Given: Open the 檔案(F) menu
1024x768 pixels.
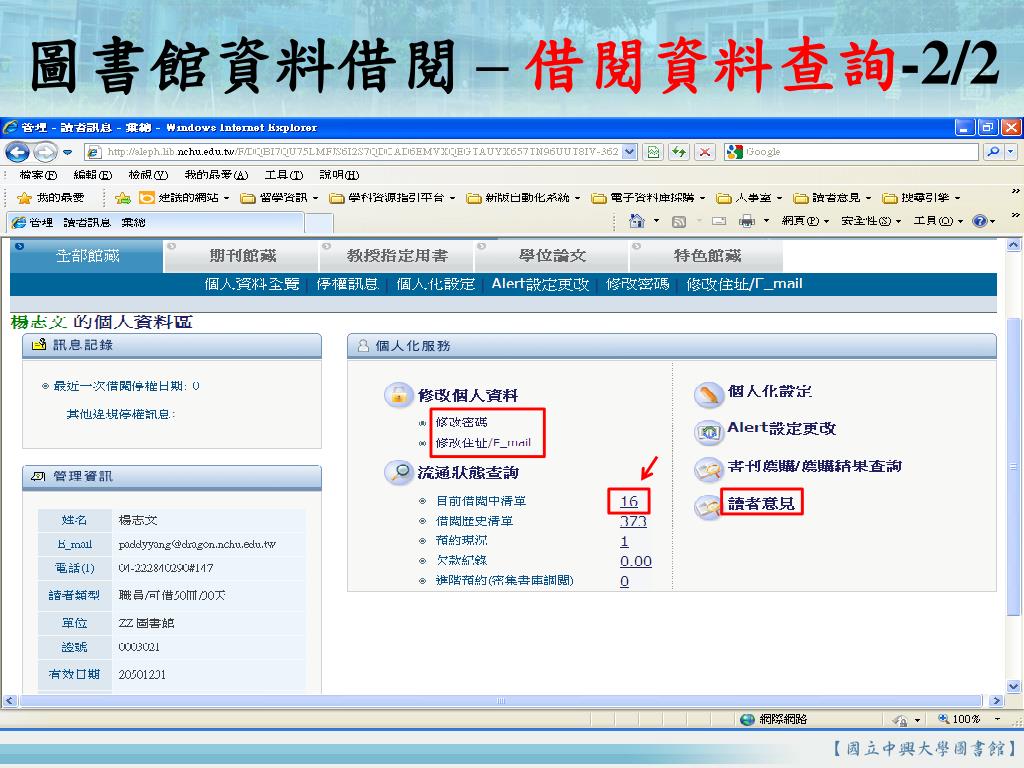Looking at the screenshot, I should 38,175.
